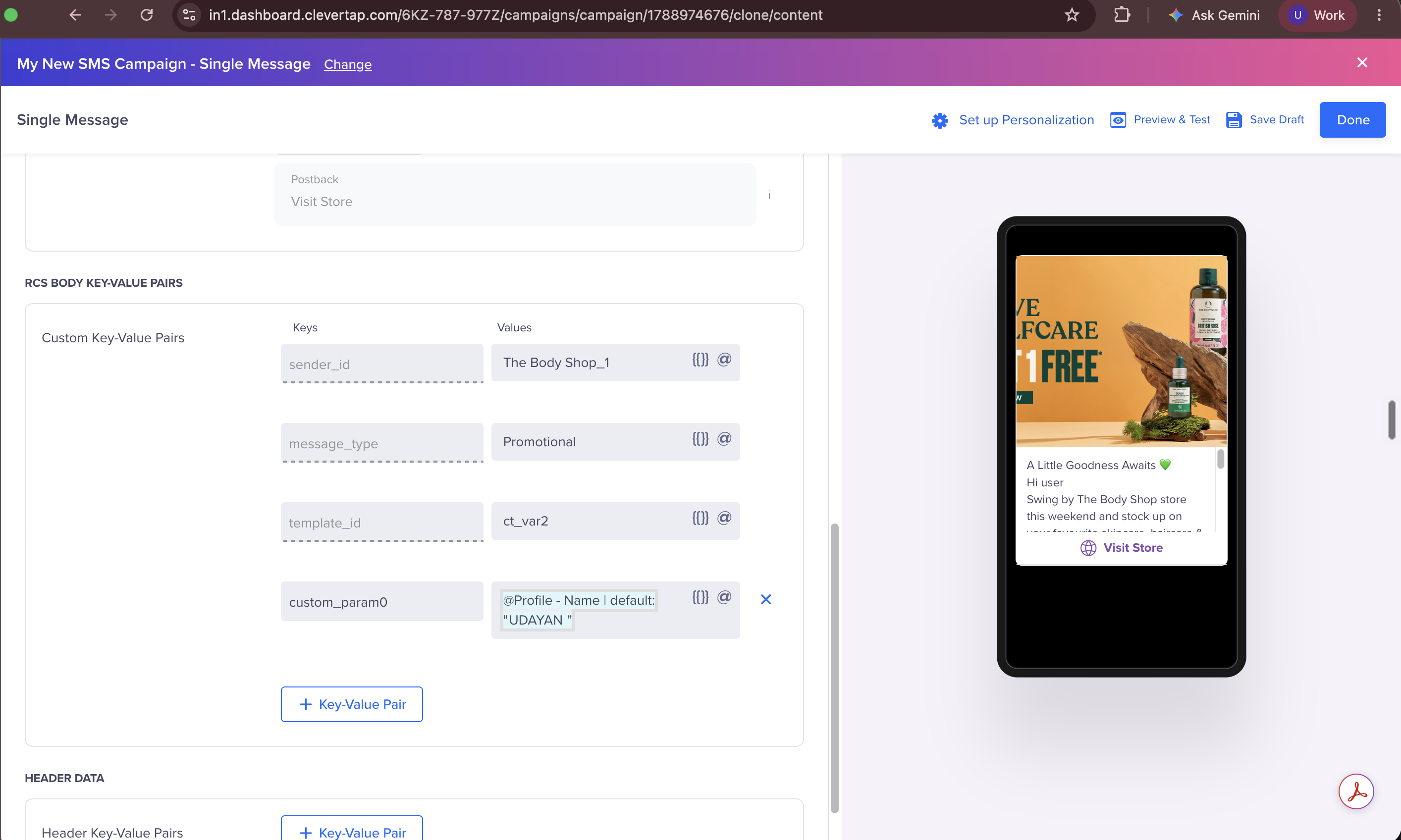Click the Change campaign type link
Image resolution: width=1401 pixels, height=840 pixels.
tap(348, 64)
